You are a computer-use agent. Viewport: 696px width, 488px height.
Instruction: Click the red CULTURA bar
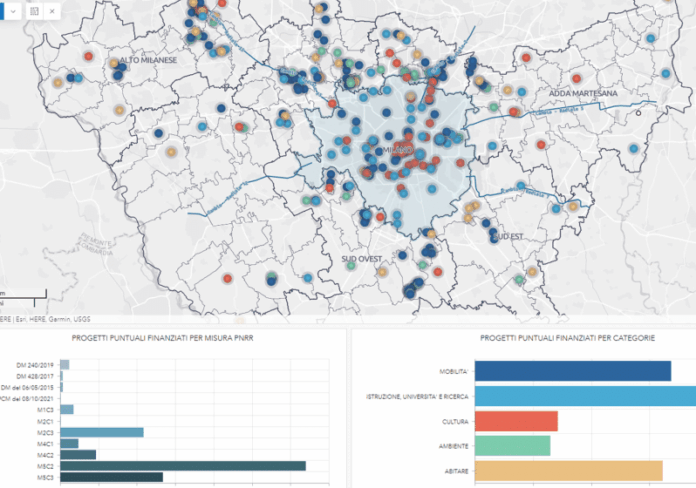point(516,421)
